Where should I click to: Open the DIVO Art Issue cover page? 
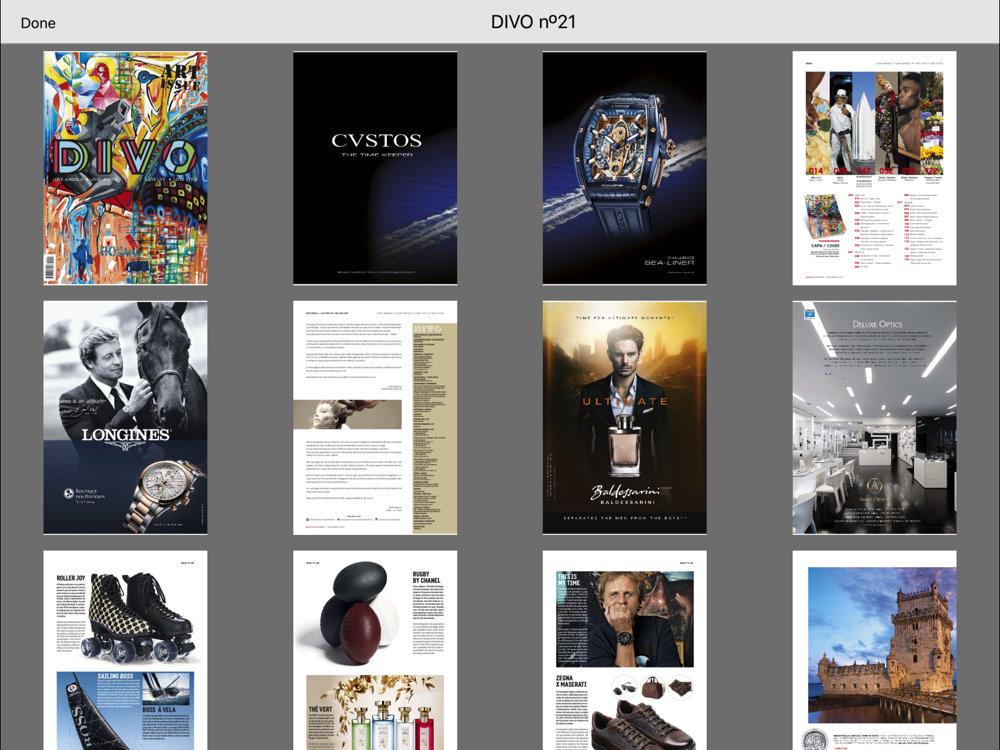coord(125,168)
